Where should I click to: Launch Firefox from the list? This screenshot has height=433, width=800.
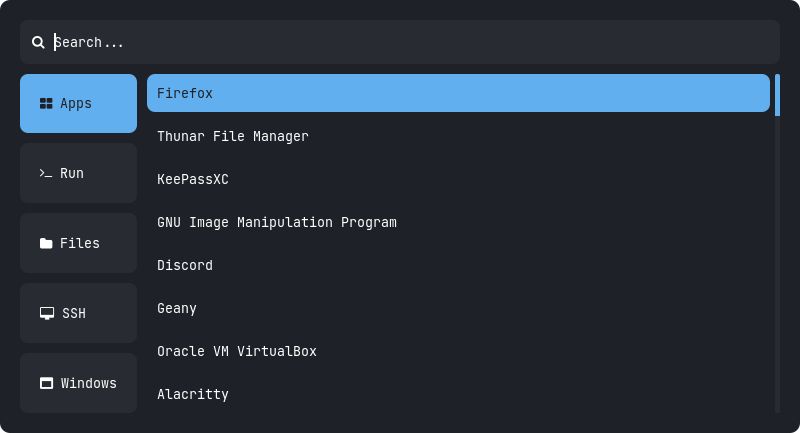(x=458, y=93)
